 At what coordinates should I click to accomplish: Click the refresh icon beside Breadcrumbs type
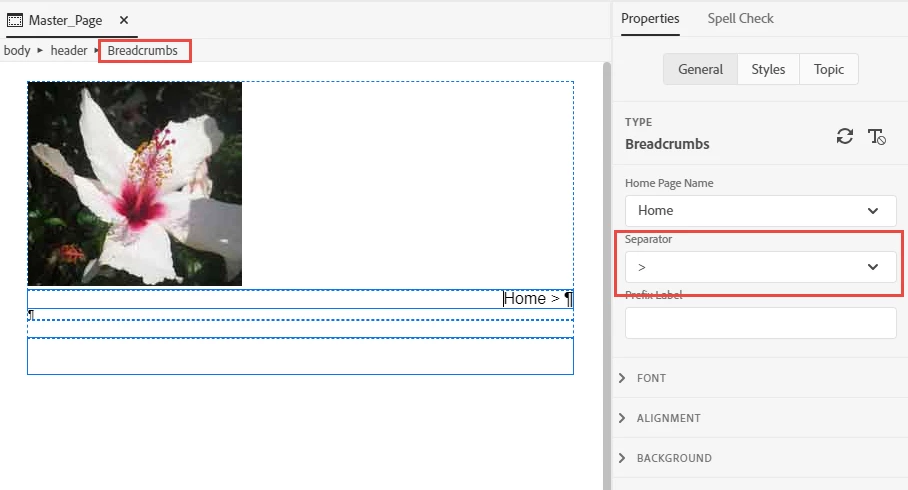click(844, 136)
